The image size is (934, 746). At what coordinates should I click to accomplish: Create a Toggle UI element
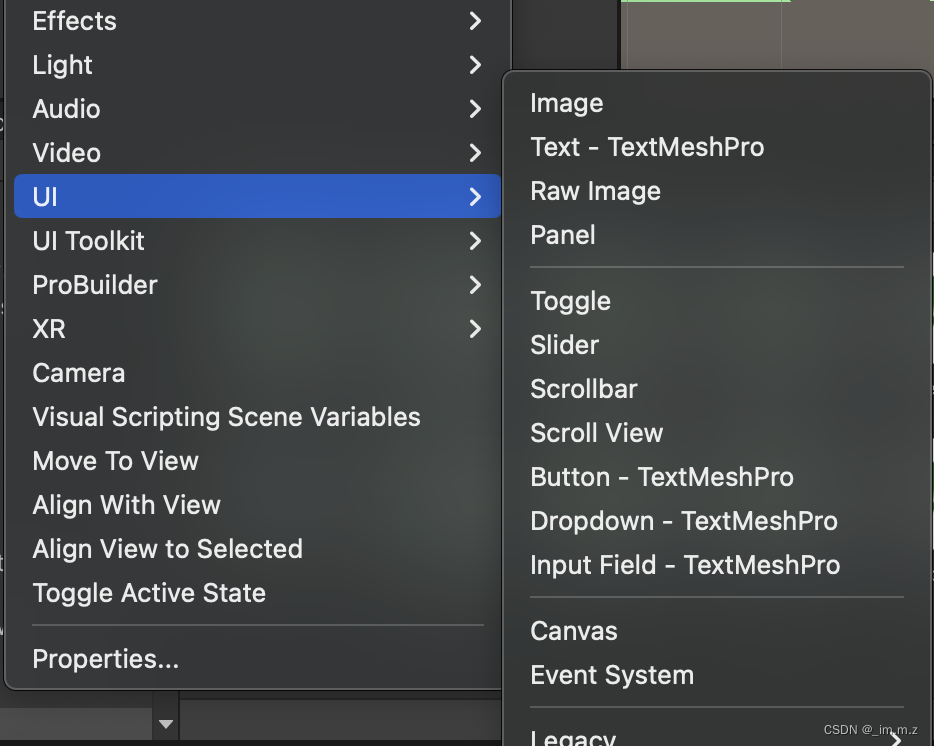click(x=570, y=301)
